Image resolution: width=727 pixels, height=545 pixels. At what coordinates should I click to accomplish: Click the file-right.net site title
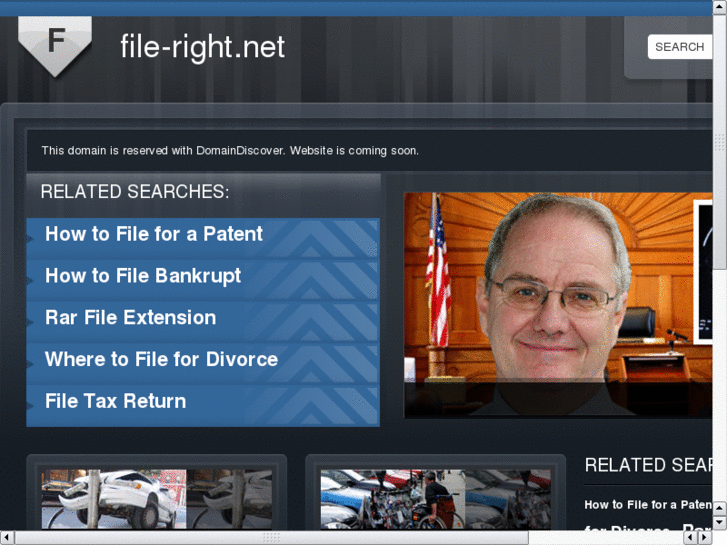203,47
